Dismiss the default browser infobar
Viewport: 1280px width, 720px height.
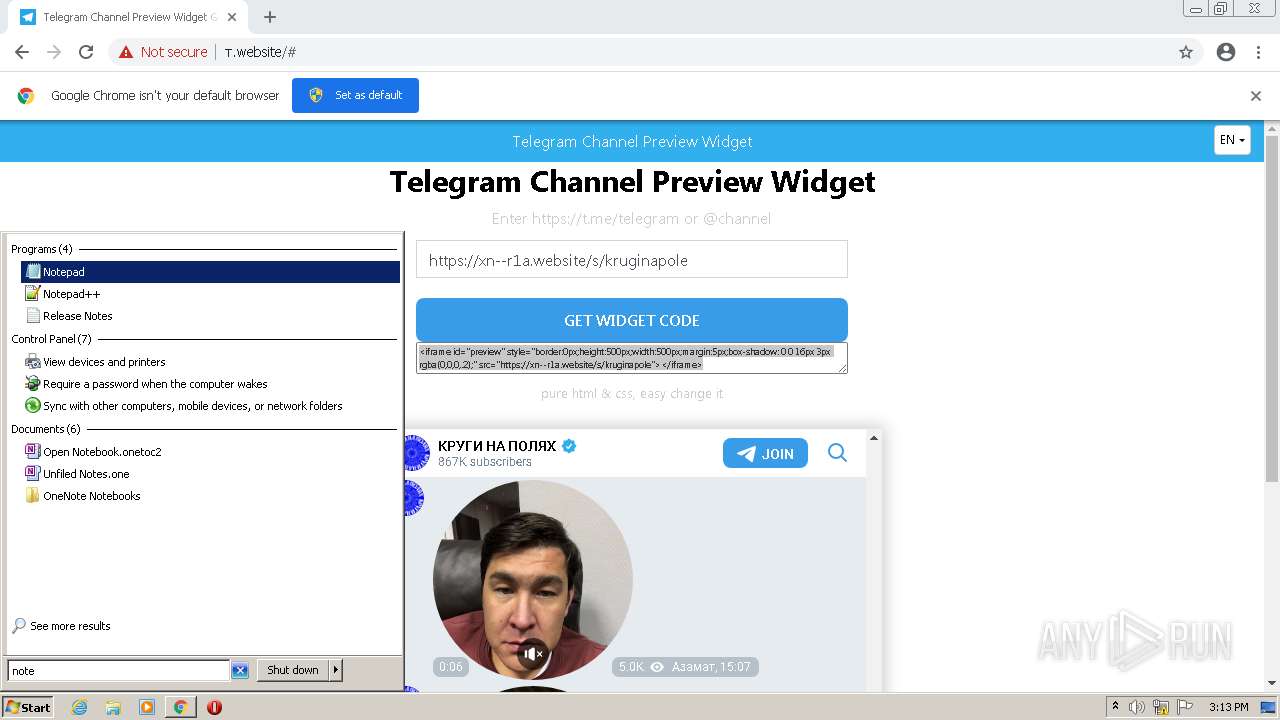tap(1256, 96)
